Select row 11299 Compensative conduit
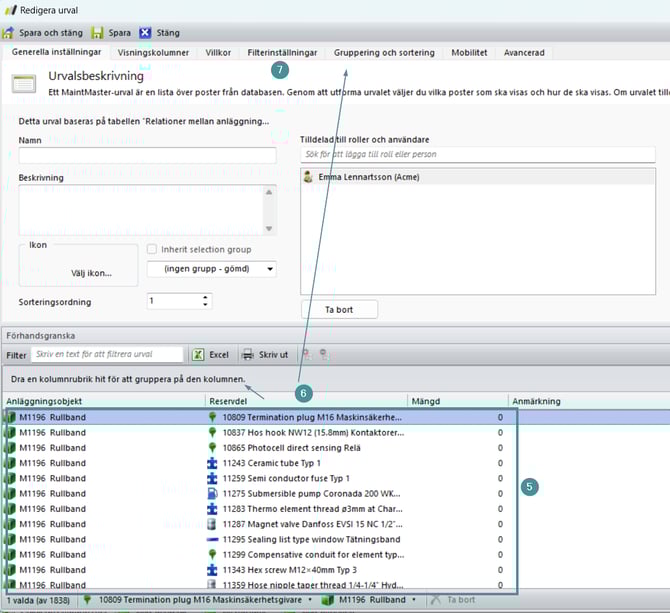This screenshot has height=613, width=670. pos(335,554)
